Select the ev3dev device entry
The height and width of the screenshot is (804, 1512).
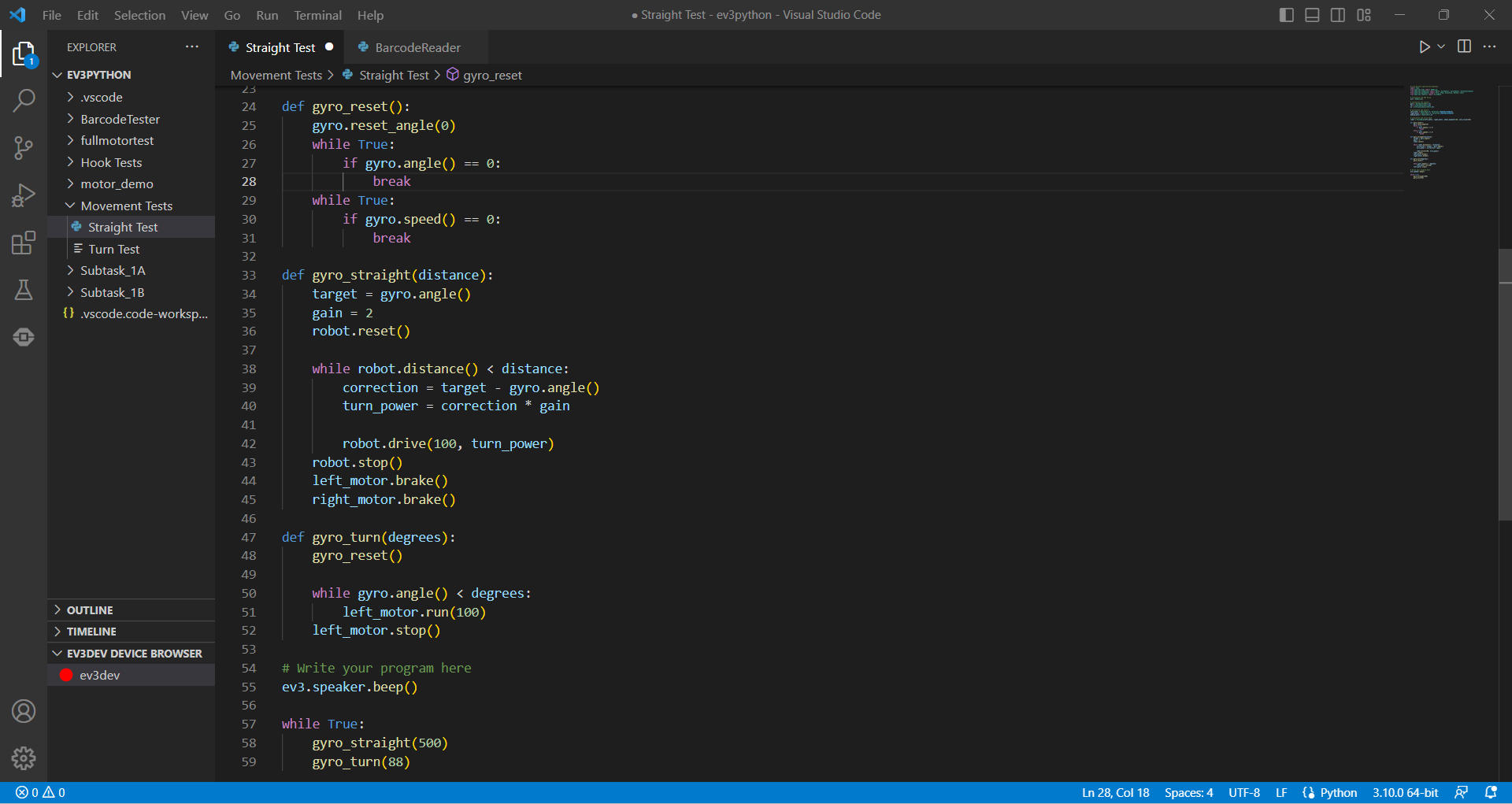pyautogui.click(x=131, y=675)
